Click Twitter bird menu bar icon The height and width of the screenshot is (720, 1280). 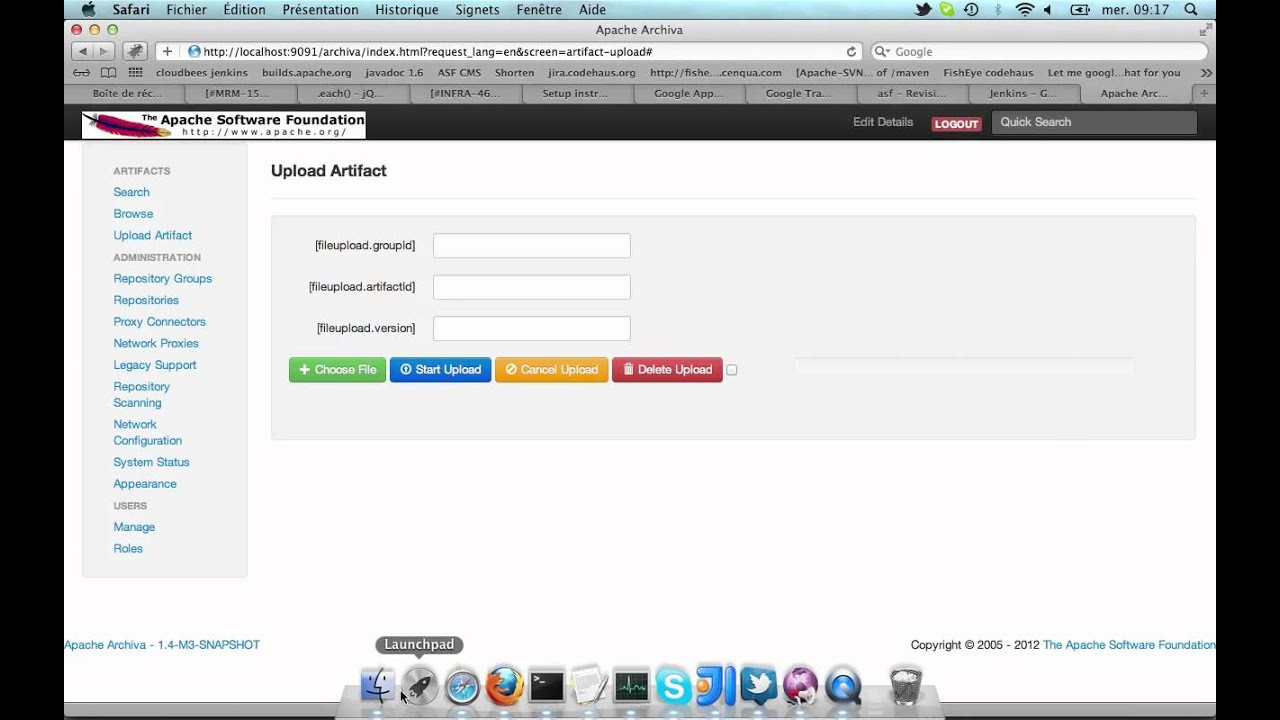[923, 9]
